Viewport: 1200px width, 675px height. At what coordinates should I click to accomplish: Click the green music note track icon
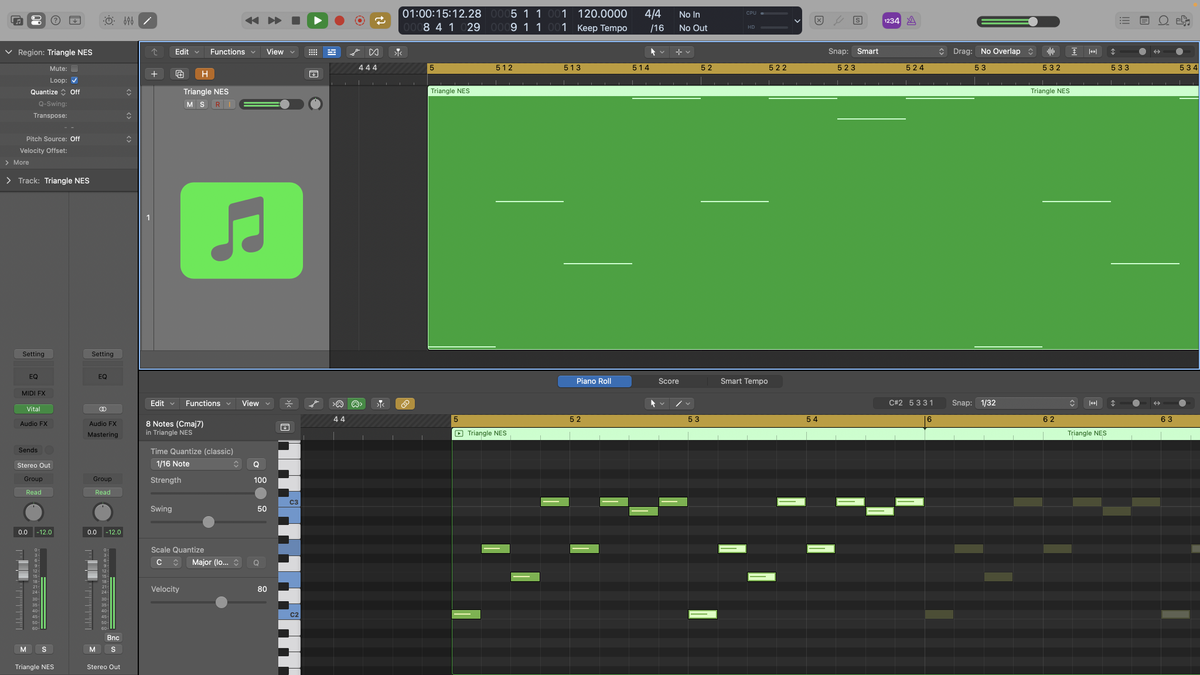[241, 230]
